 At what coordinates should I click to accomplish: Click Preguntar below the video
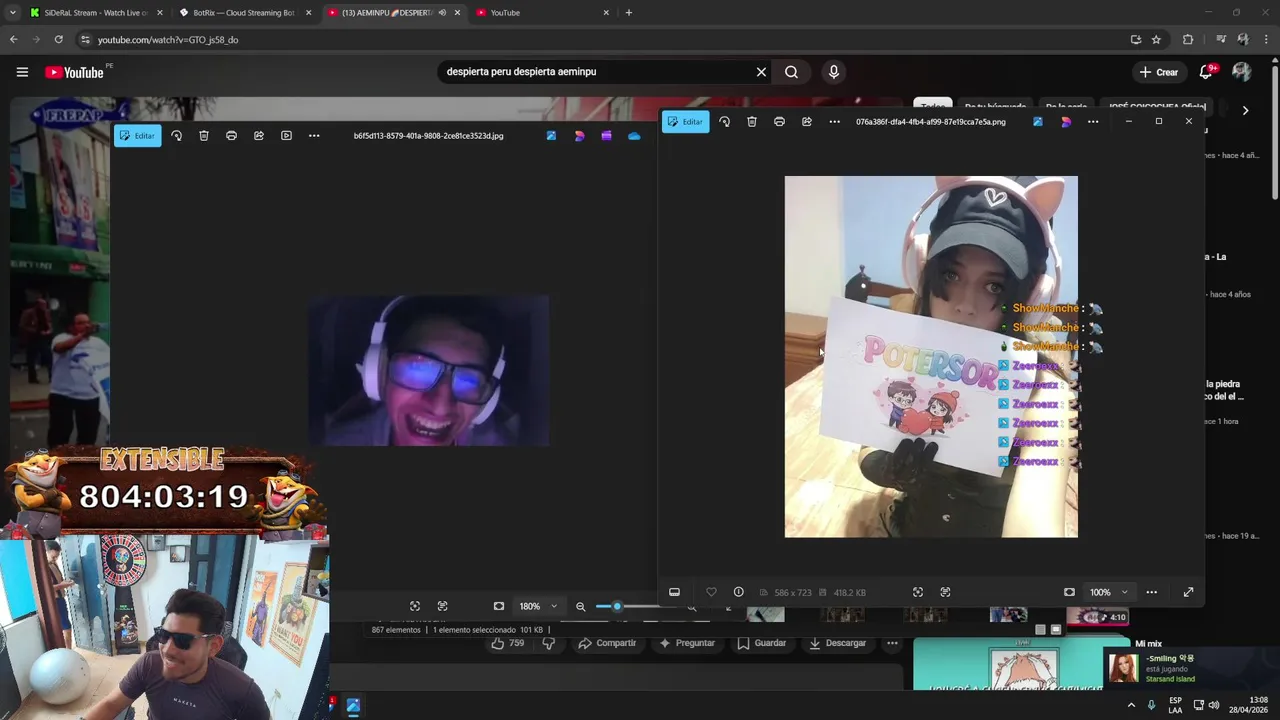click(x=687, y=643)
